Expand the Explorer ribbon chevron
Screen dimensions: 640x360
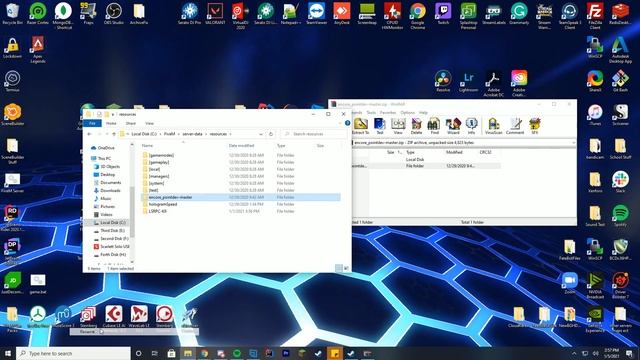[340, 123]
